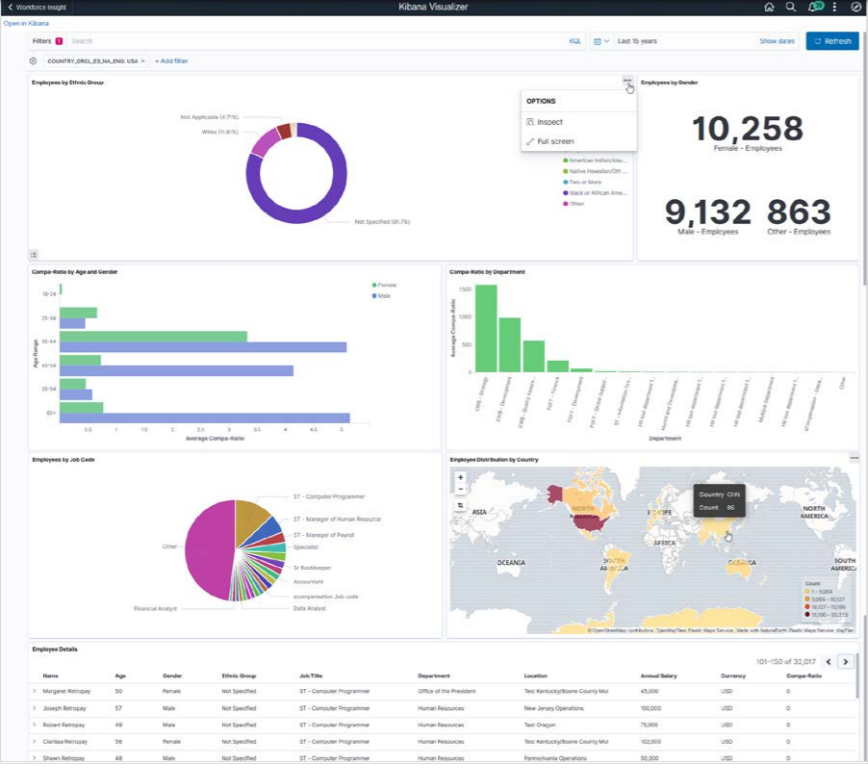The height and width of the screenshot is (769, 868).
Task: Click the search magnifier icon in top bar
Action: 790,7
